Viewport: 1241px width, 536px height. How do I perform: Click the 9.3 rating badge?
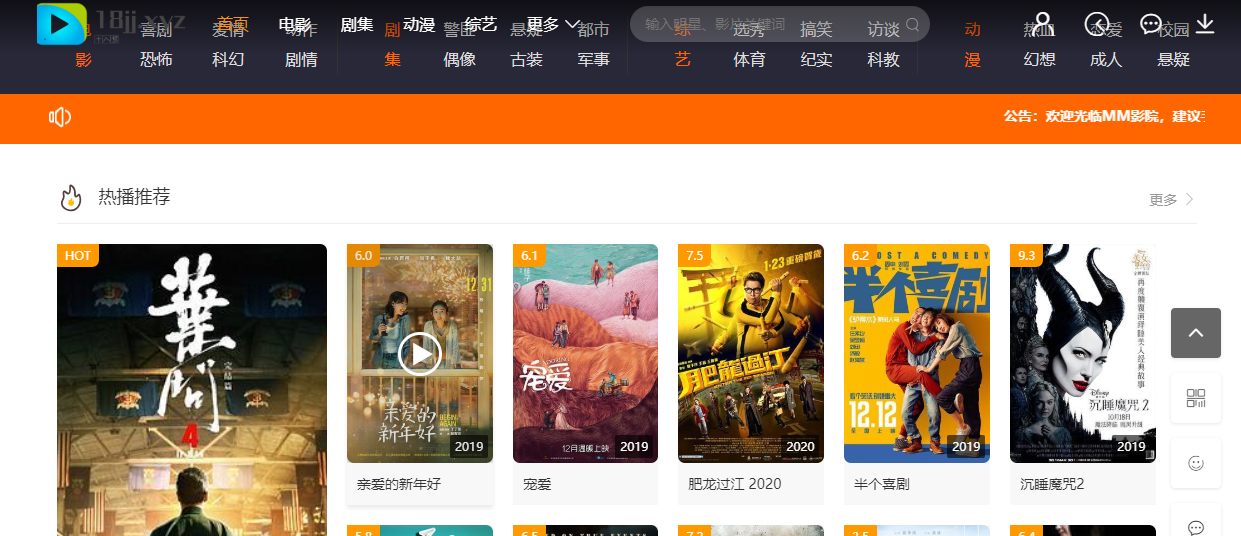(1026, 255)
